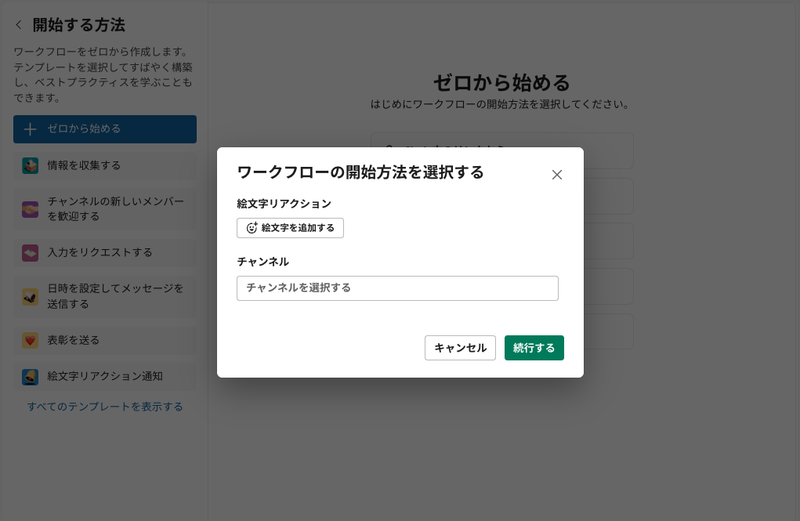The width and height of the screenshot is (800, 521).
Task: Go back using the arrow beside 開始する方法
Action: (x=19, y=24)
